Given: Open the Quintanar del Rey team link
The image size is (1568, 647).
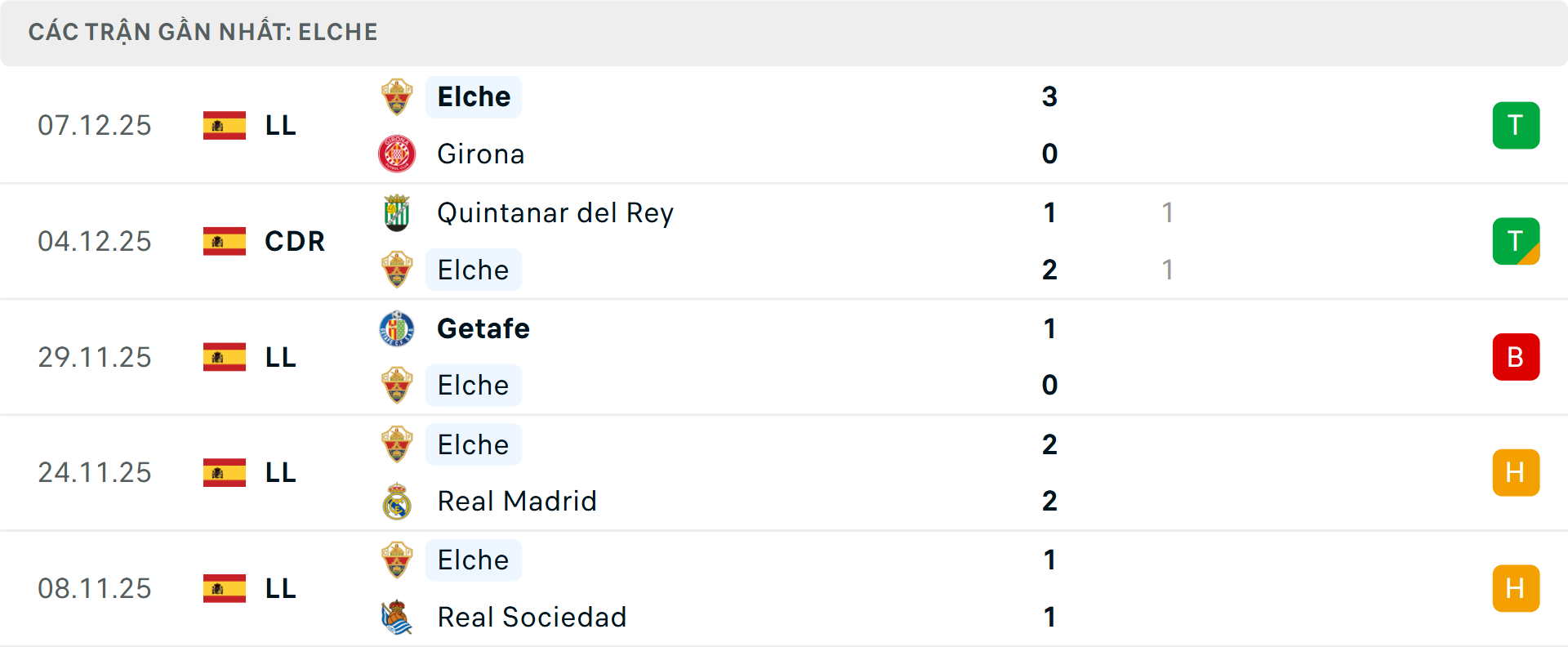Looking at the screenshot, I should (555, 212).
